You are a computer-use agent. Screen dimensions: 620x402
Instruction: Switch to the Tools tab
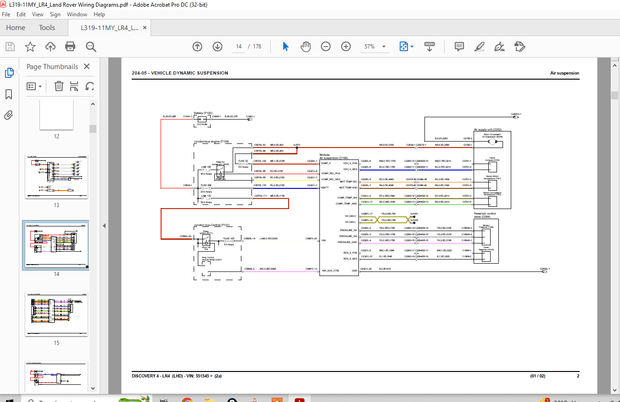pos(47,28)
